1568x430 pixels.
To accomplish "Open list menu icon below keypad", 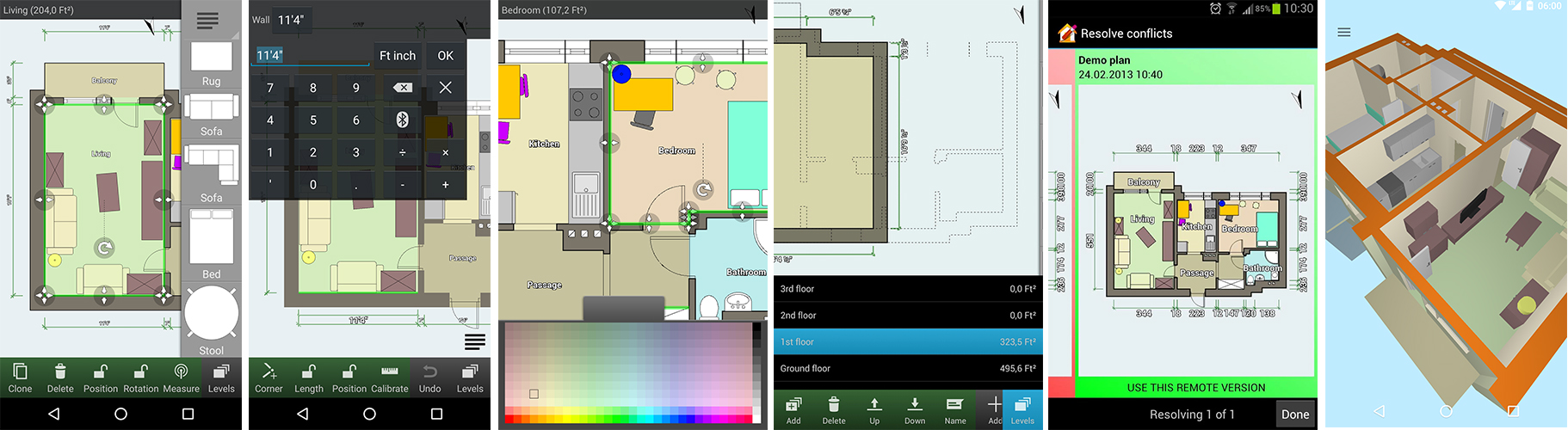I will (x=475, y=342).
